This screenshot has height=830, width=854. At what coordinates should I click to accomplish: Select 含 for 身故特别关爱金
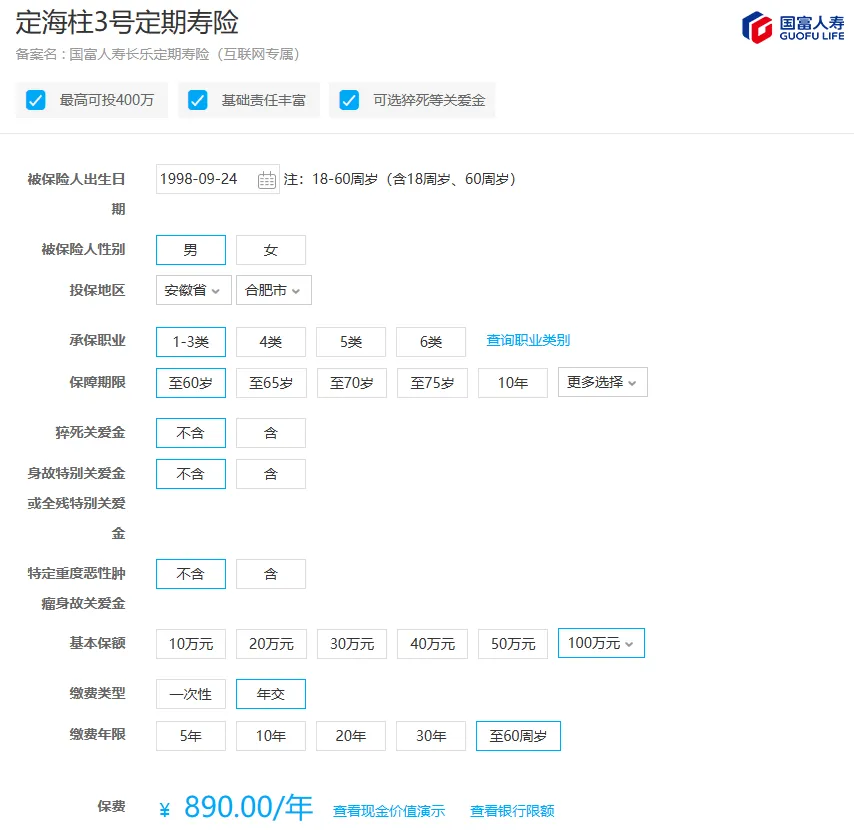coord(271,474)
